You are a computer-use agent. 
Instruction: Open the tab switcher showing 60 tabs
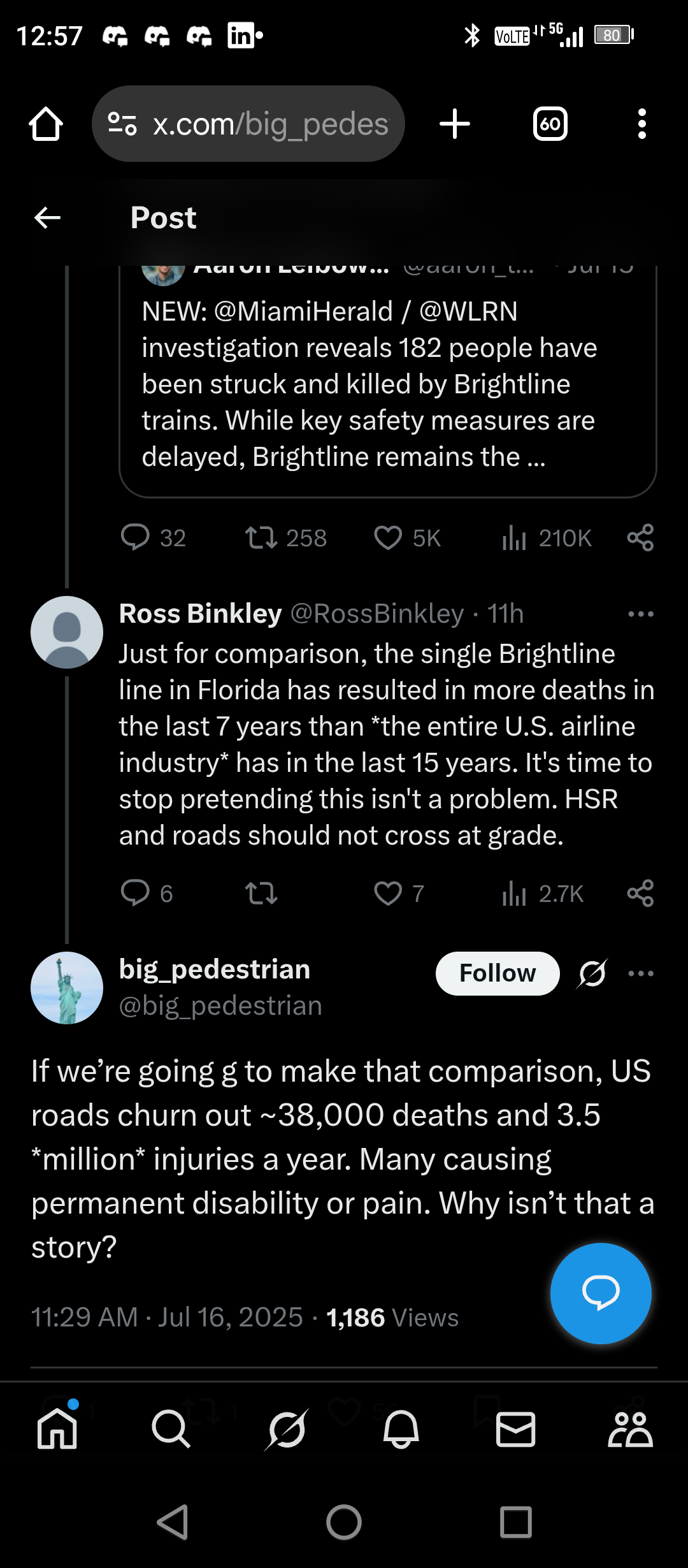tap(550, 124)
